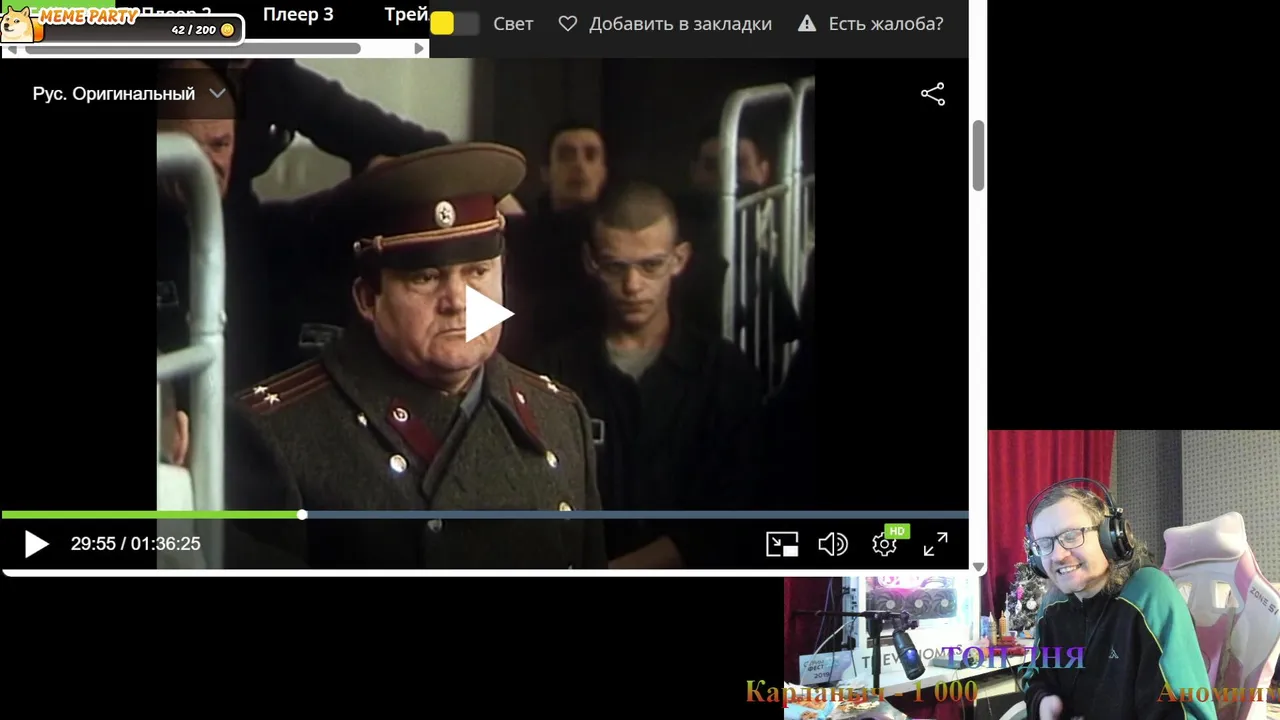Seek using the green video progress bar
The image size is (1280, 720).
click(x=485, y=515)
